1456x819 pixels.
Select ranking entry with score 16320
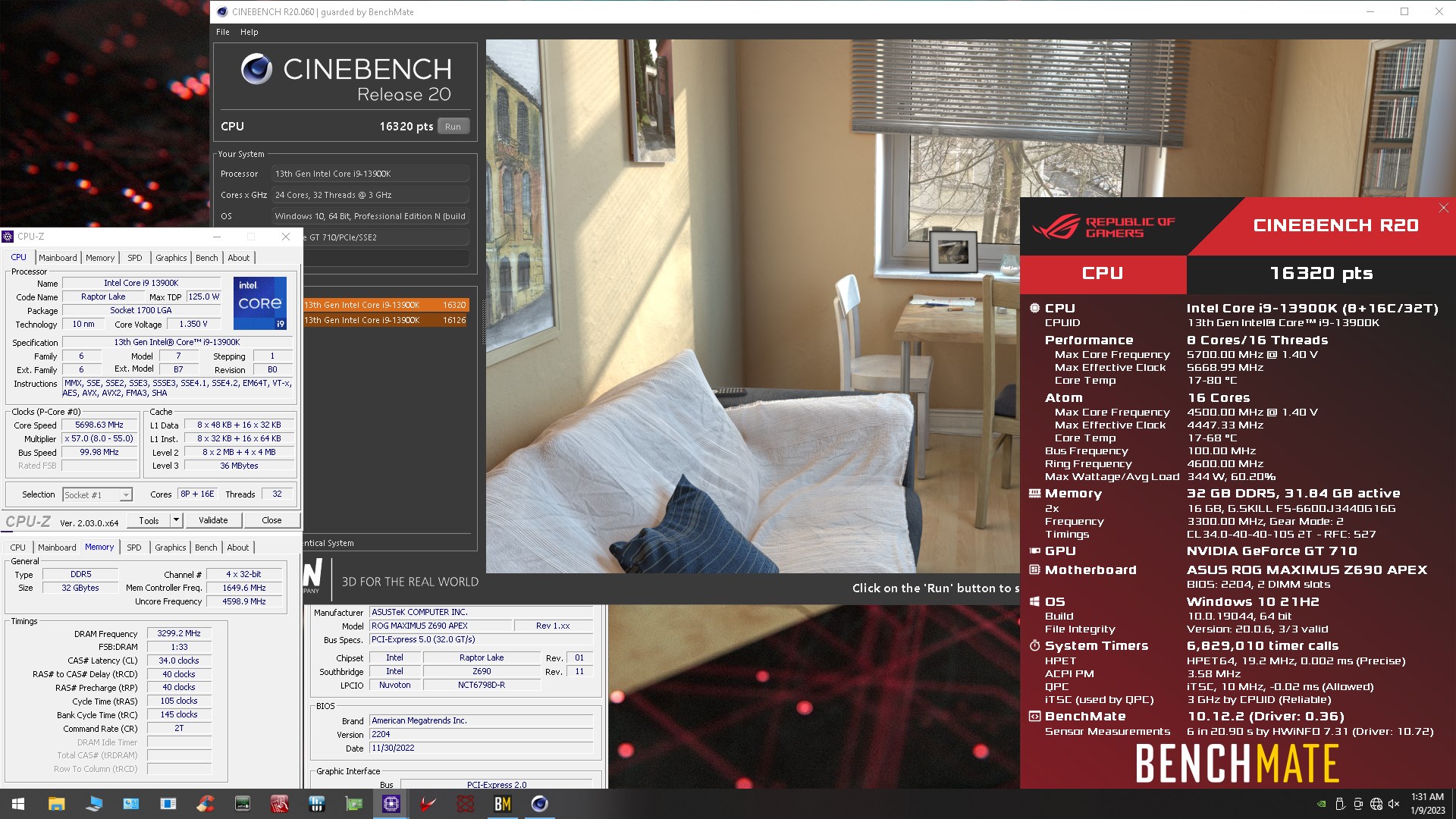[x=386, y=305]
